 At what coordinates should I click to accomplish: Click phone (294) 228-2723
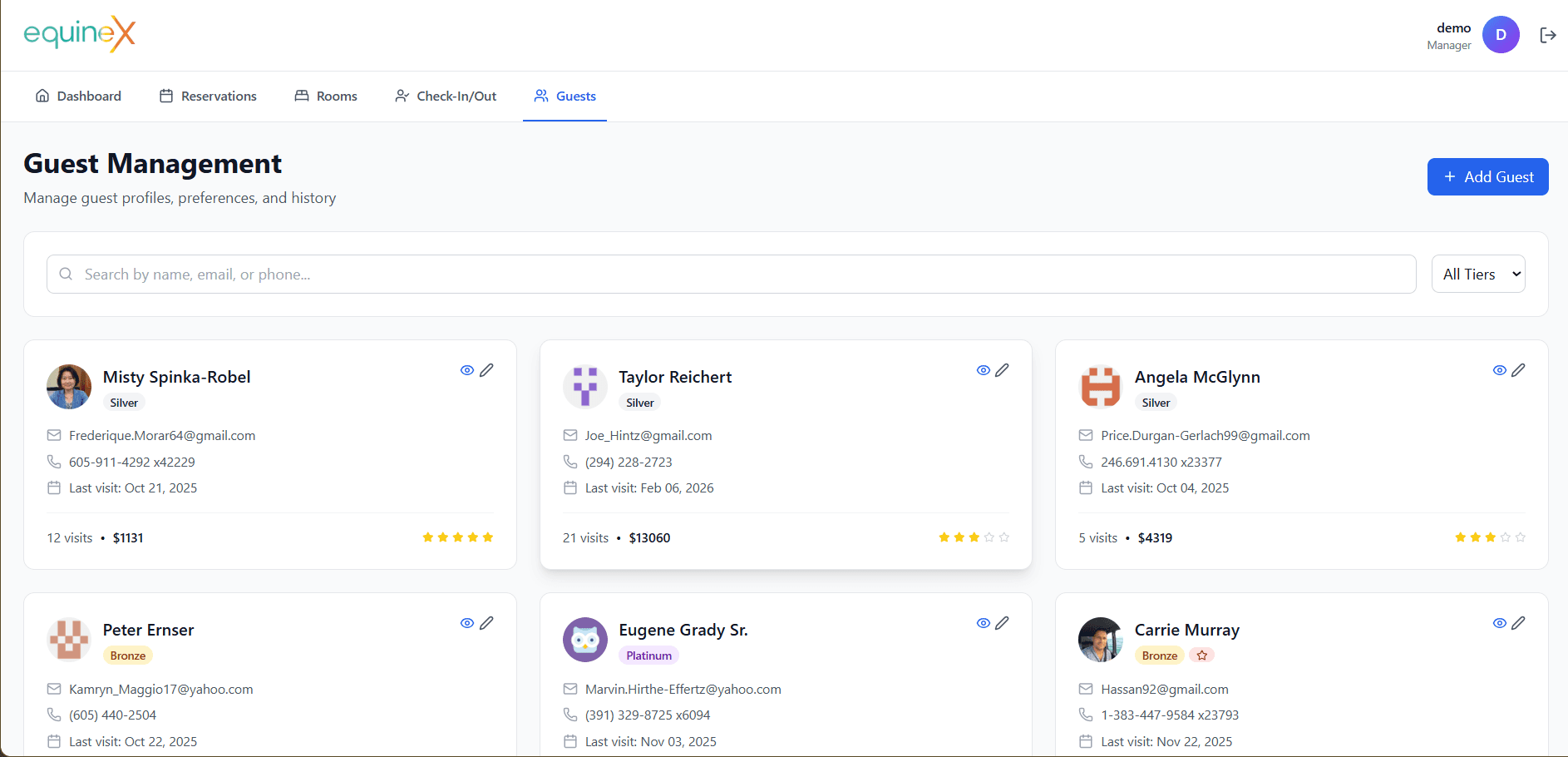tap(629, 462)
